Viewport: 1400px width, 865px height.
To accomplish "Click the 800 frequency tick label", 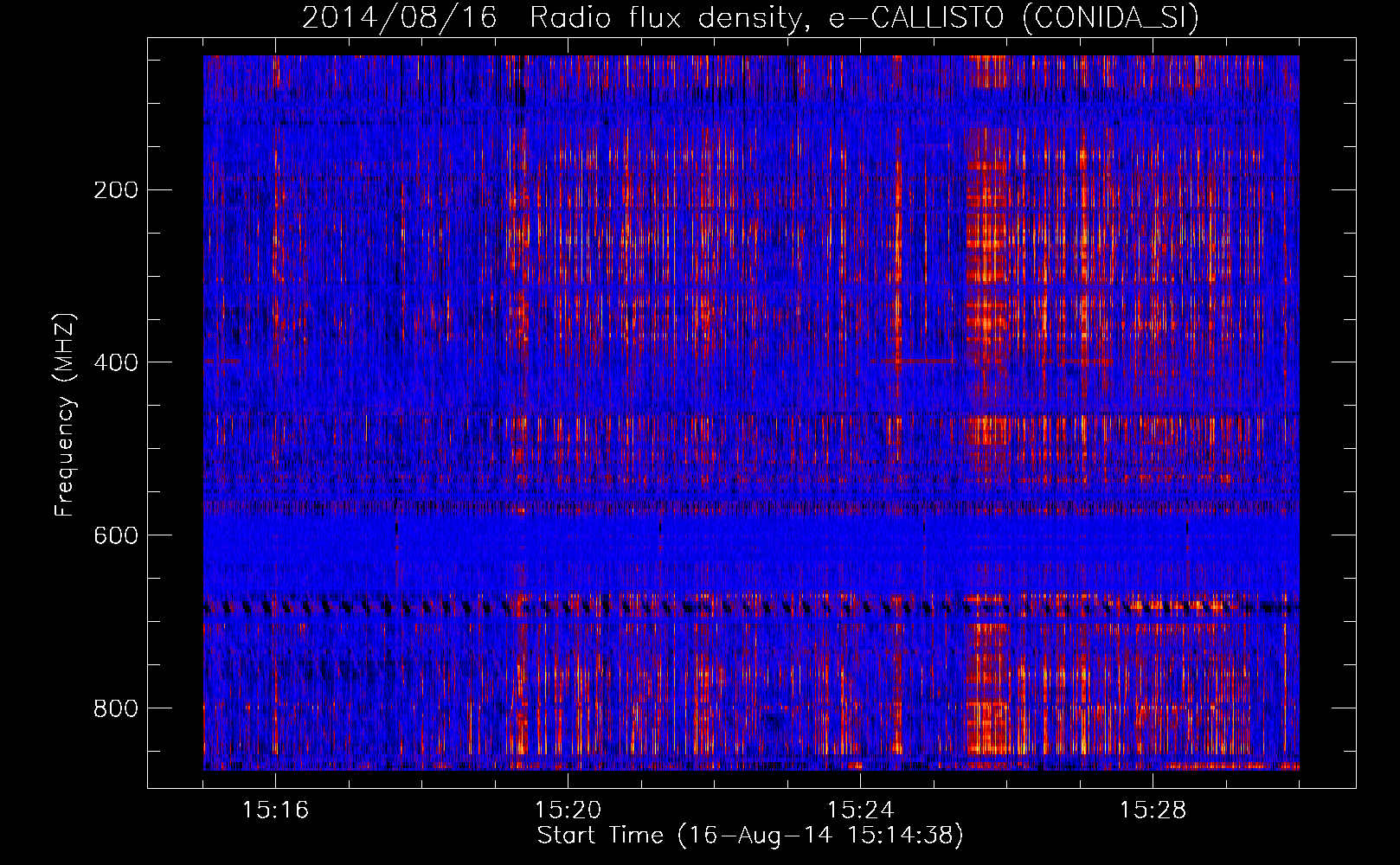I will click(x=115, y=709).
